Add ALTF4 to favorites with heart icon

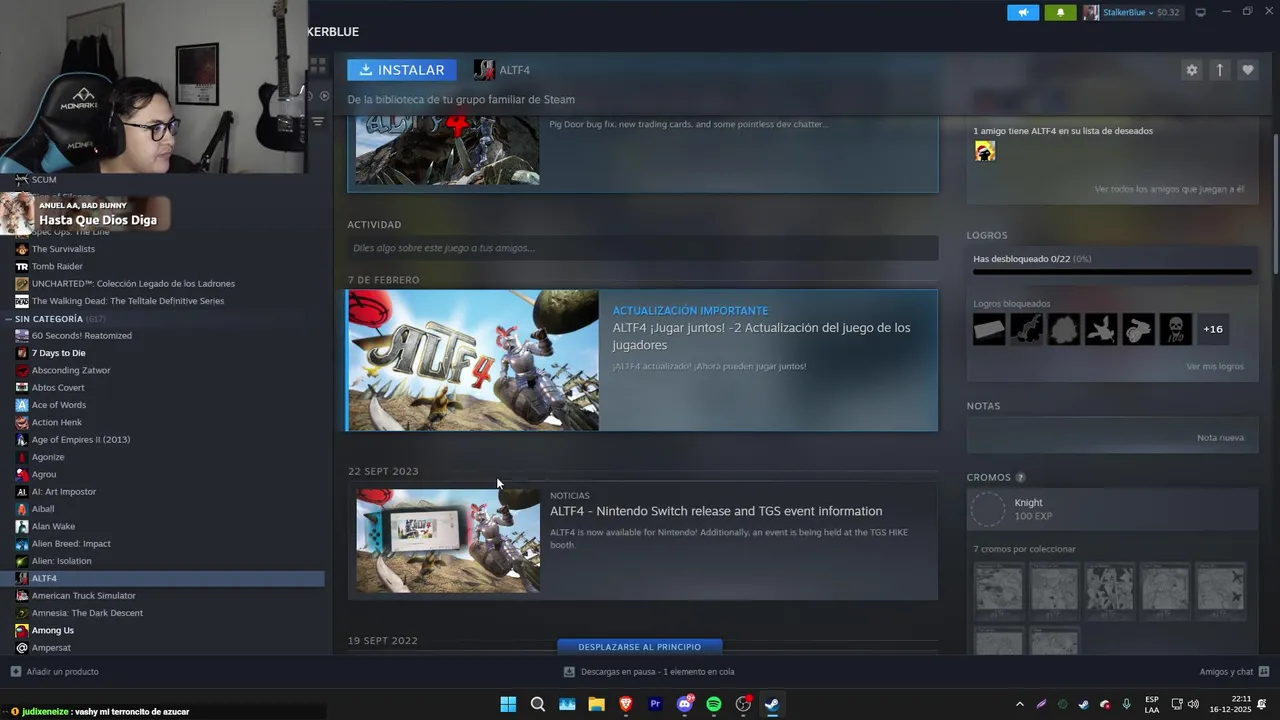pyautogui.click(x=1247, y=70)
